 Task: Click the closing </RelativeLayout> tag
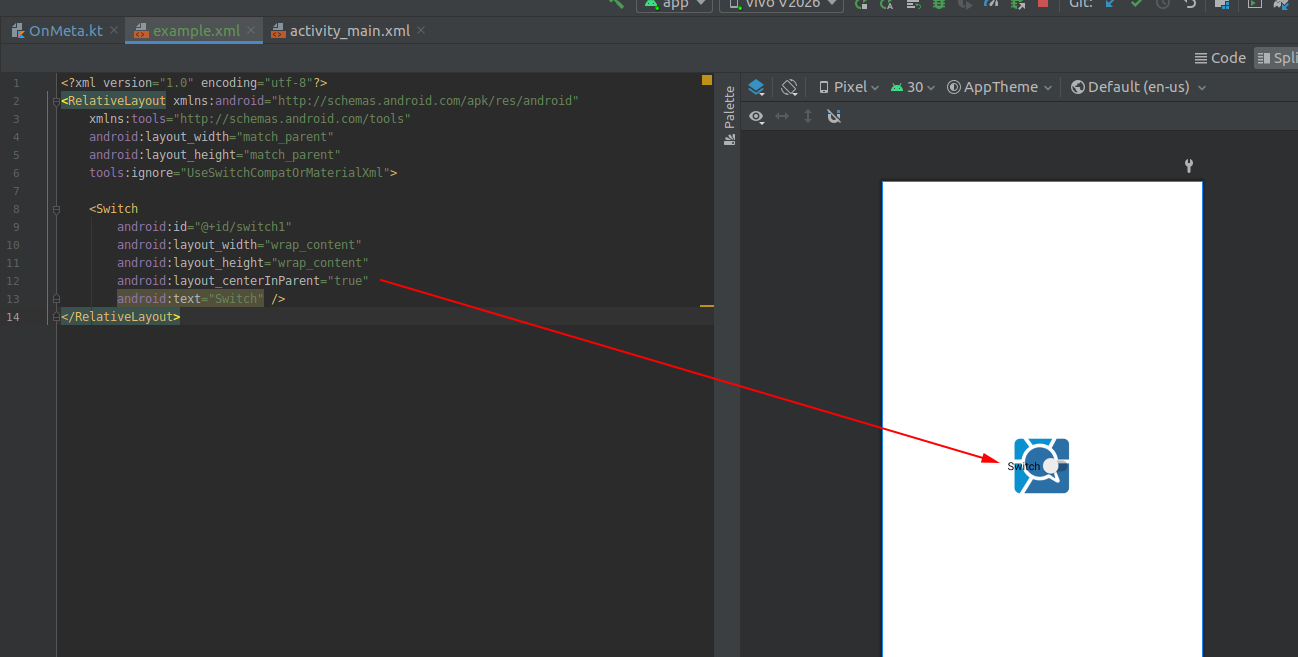pos(121,317)
